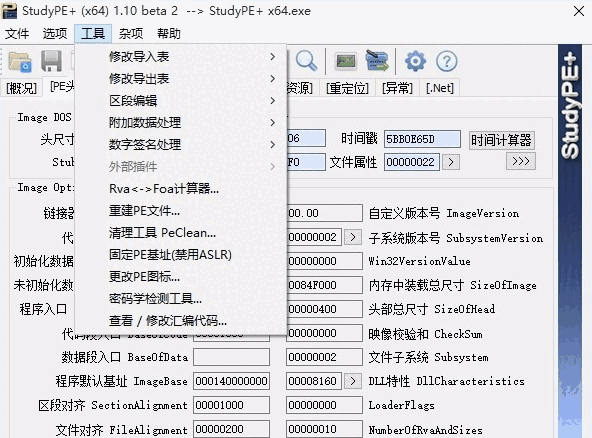Click the ImageBase field 000140000000

click(231, 381)
